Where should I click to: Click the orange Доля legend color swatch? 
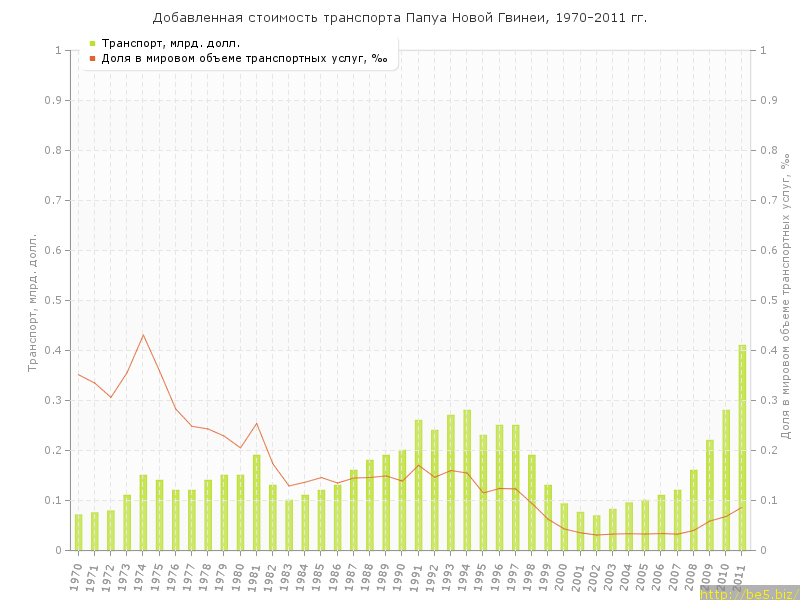92,58
